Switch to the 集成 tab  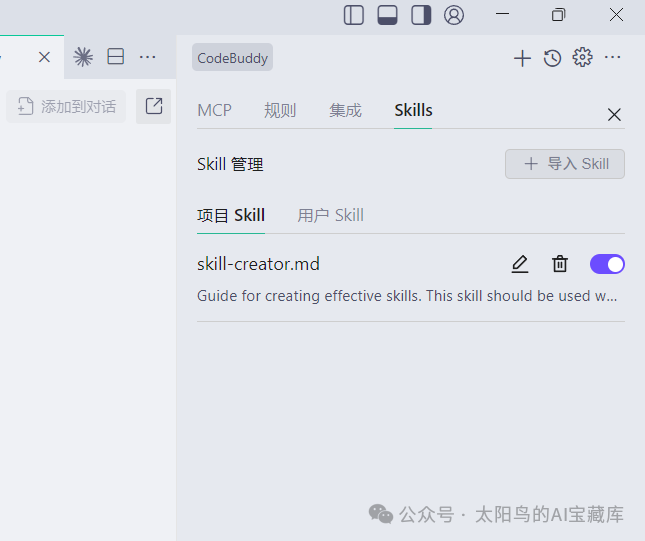(x=345, y=110)
